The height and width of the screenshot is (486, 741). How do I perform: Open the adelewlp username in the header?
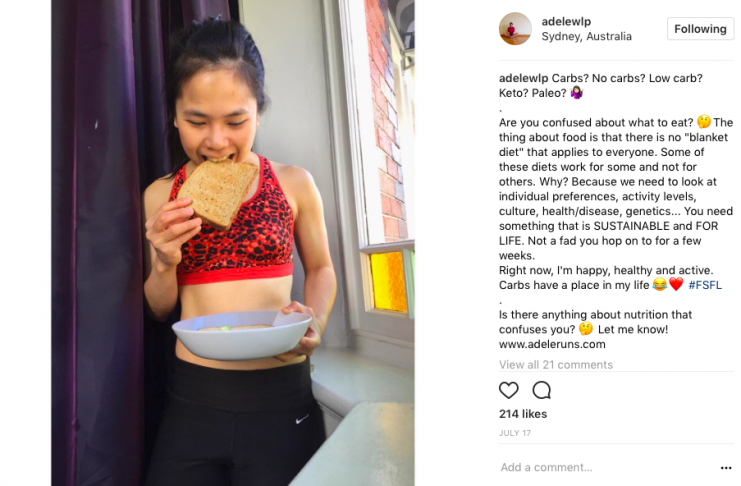566,21
